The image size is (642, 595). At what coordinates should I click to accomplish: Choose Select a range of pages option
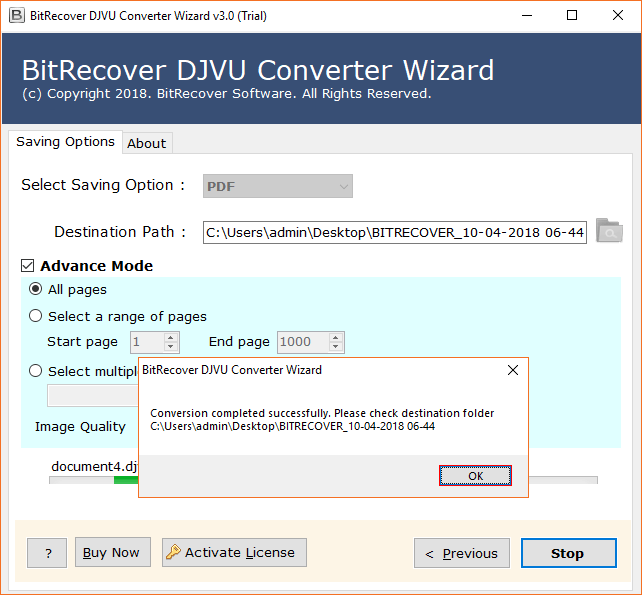(36, 316)
